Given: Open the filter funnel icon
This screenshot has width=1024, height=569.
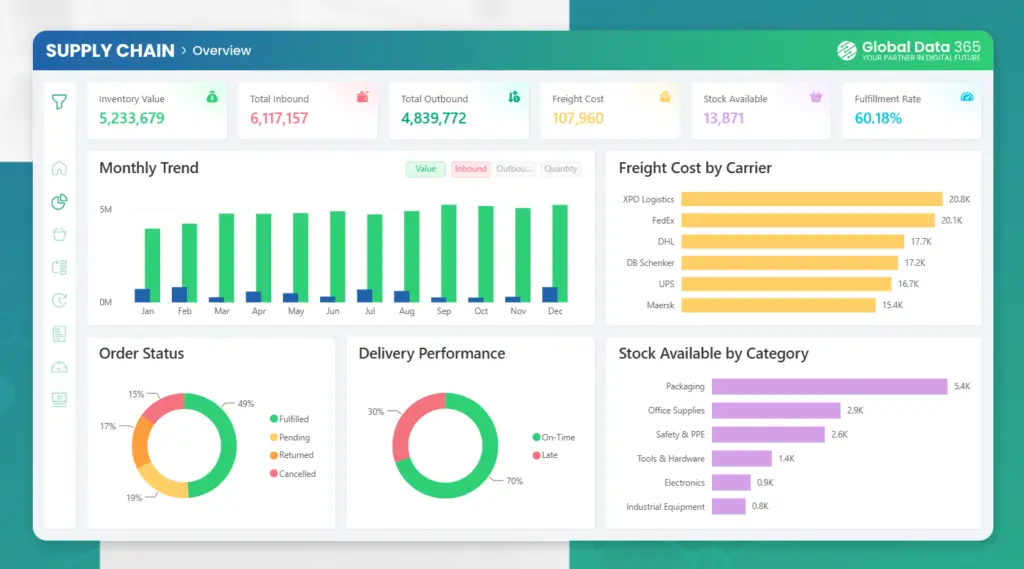Looking at the screenshot, I should coord(59,102).
